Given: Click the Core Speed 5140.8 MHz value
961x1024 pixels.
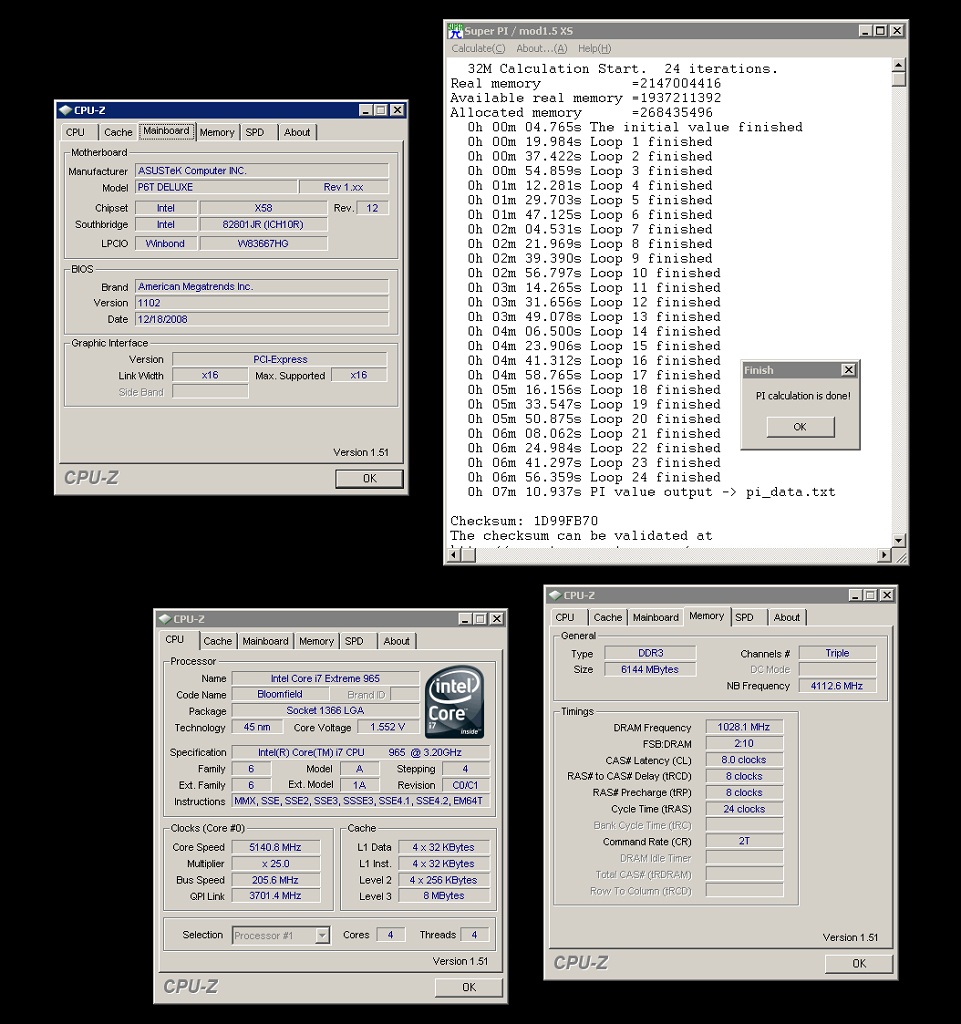Looking at the screenshot, I should (275, 847).
